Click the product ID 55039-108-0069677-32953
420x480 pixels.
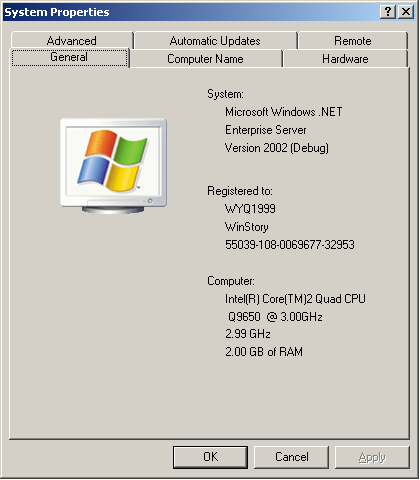pyautogui.click(x=290, y=245)
